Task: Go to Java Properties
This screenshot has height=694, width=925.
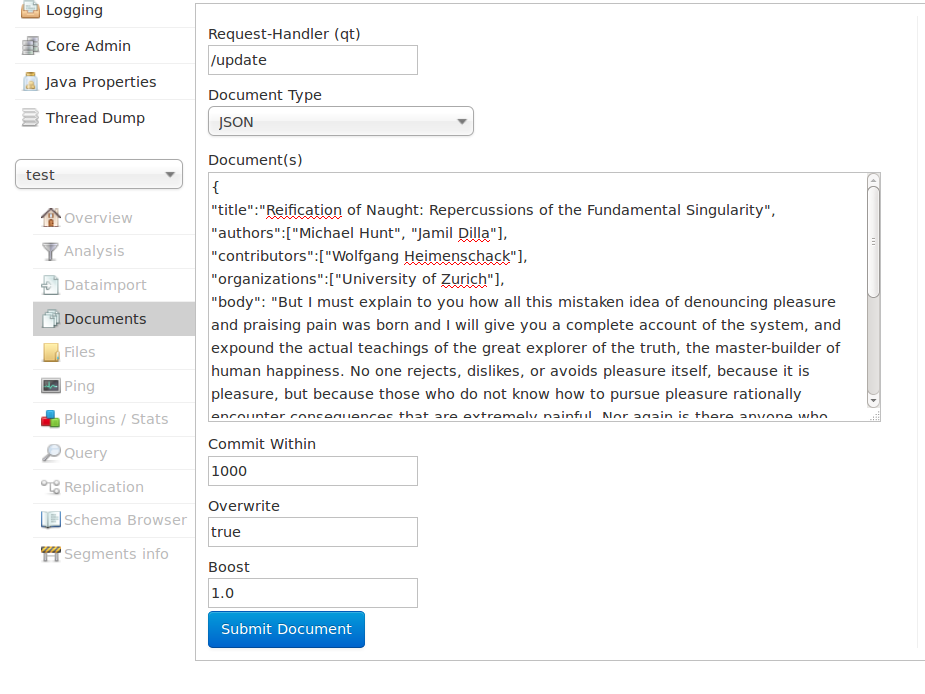Action: (101, 82)
